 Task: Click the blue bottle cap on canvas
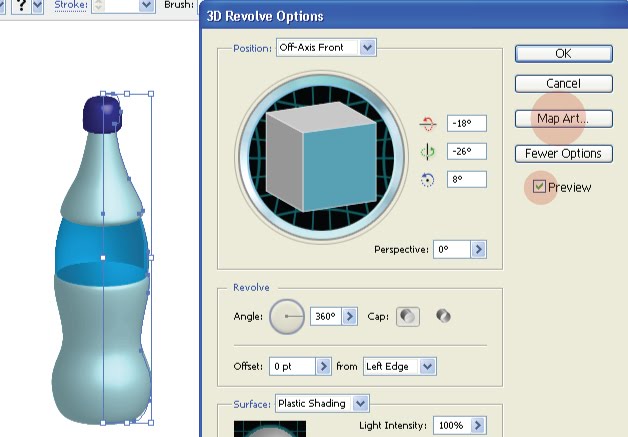tap(102, 114)
